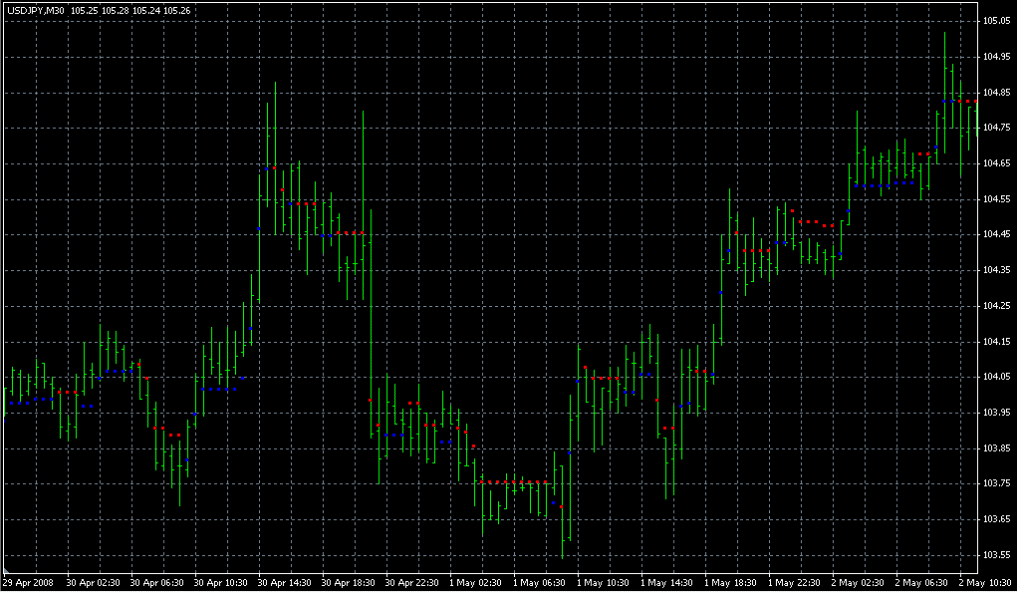Click the 1 May 14:30 time label
Screen dimensions: 1017x593
pos(668,582)
